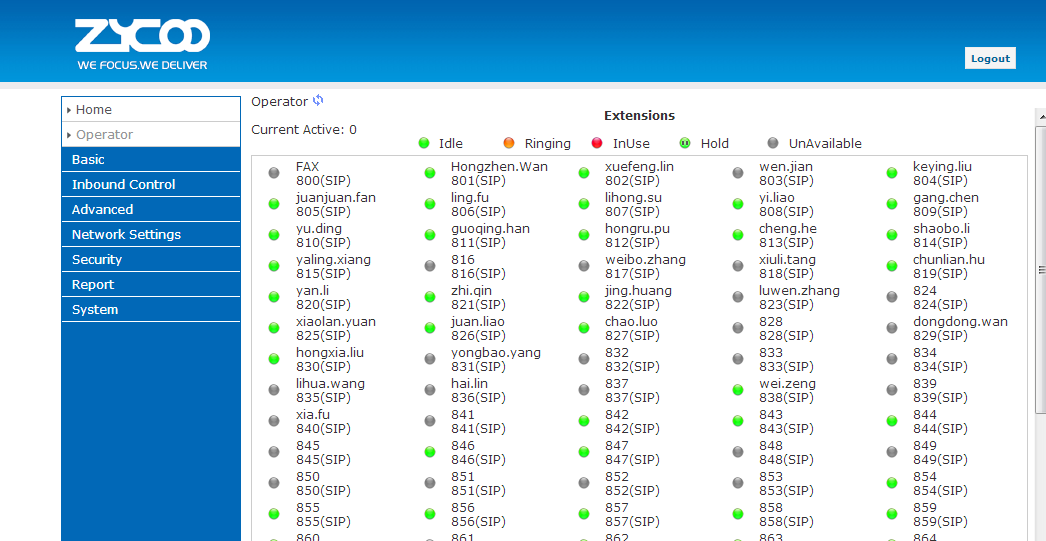Go to the Security section
The width and height of the screenshot is (1046, 541).
(x=97, y=260)
